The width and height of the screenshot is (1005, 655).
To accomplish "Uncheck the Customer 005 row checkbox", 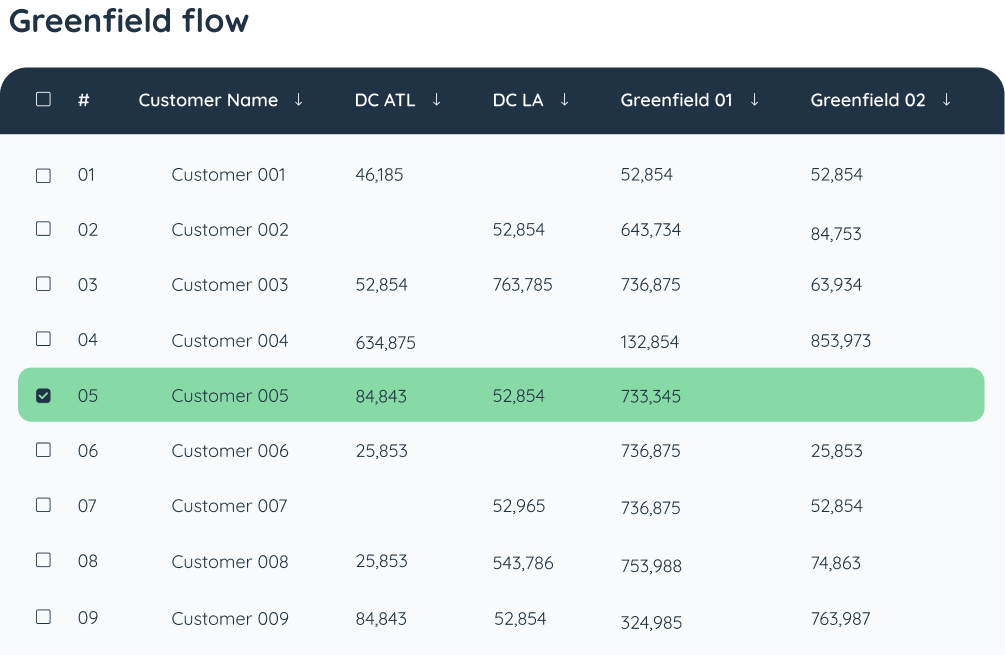I will click(x=43, y=395).
